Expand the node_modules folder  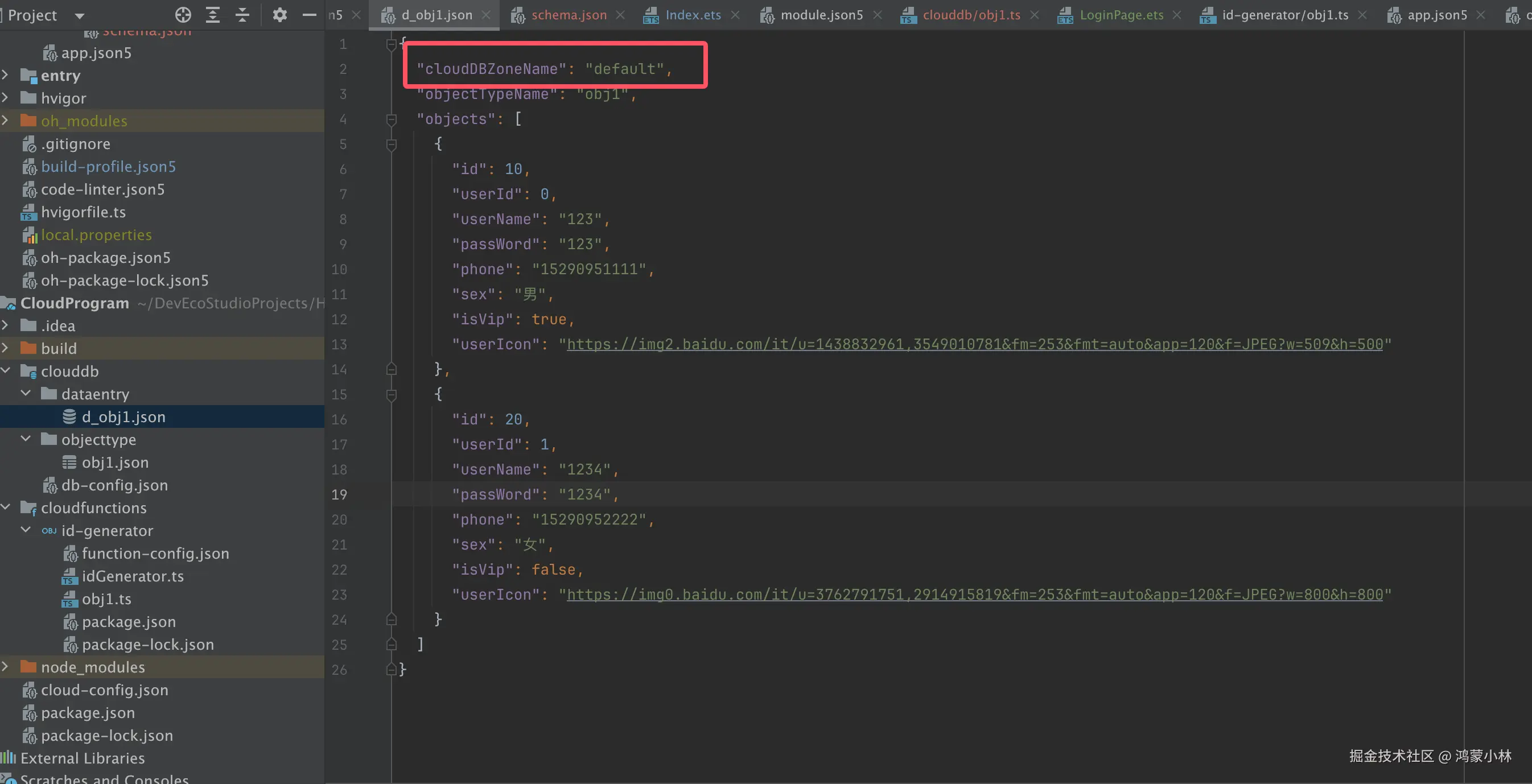[5, 667]
